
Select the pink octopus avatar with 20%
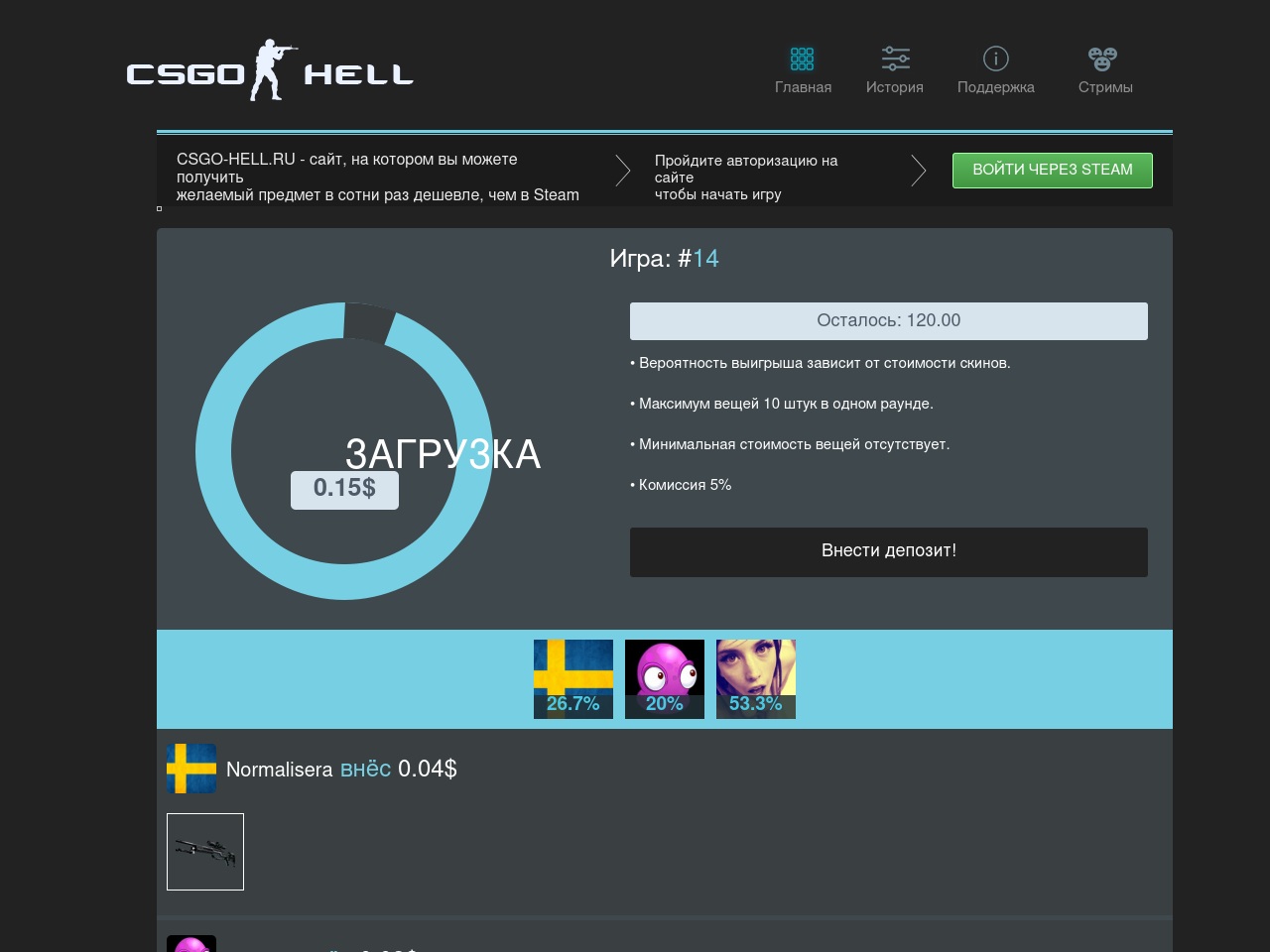665,679
